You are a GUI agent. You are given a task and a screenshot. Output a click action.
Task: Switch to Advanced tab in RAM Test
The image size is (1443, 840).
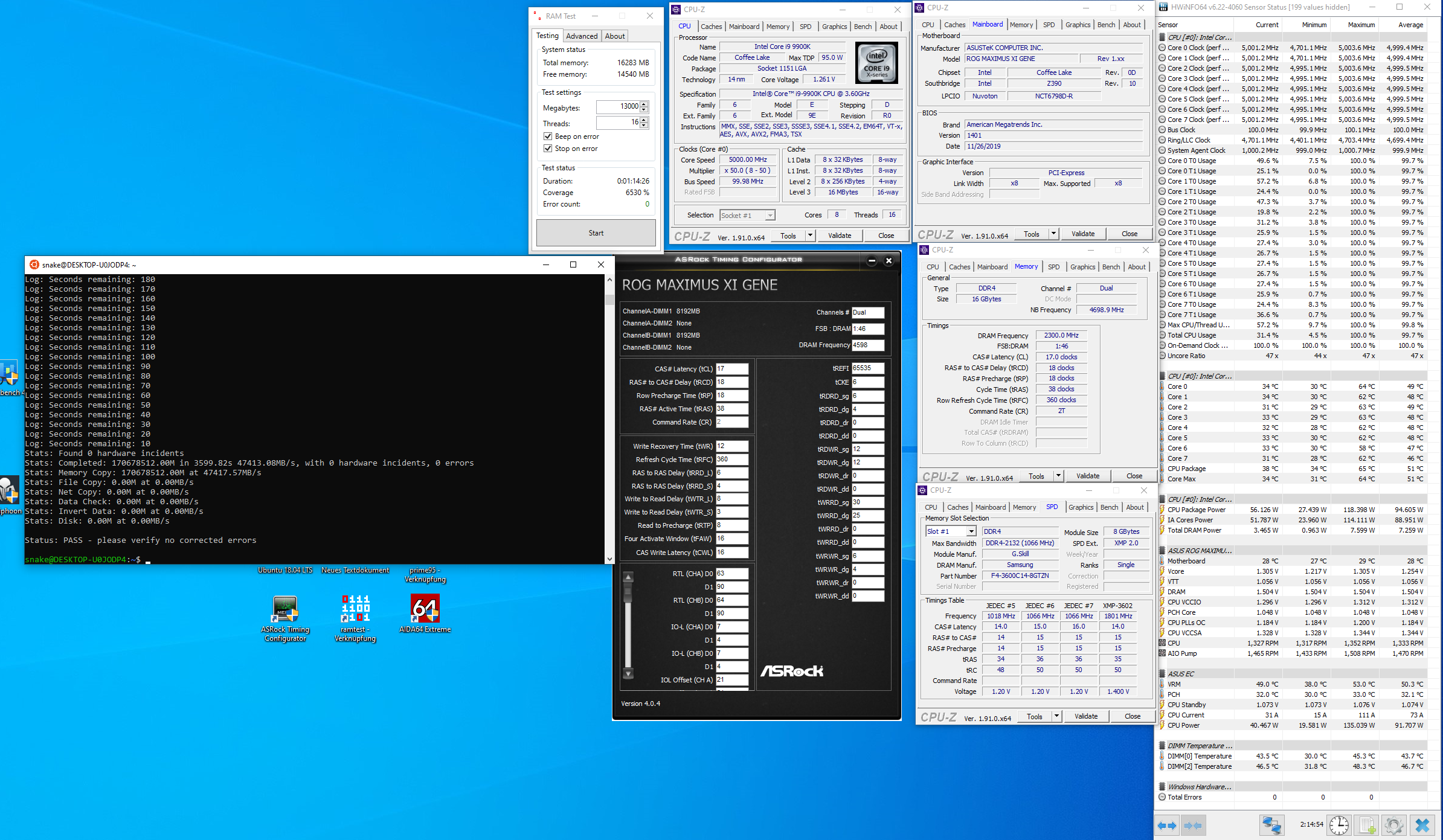[x=581, y=36]
